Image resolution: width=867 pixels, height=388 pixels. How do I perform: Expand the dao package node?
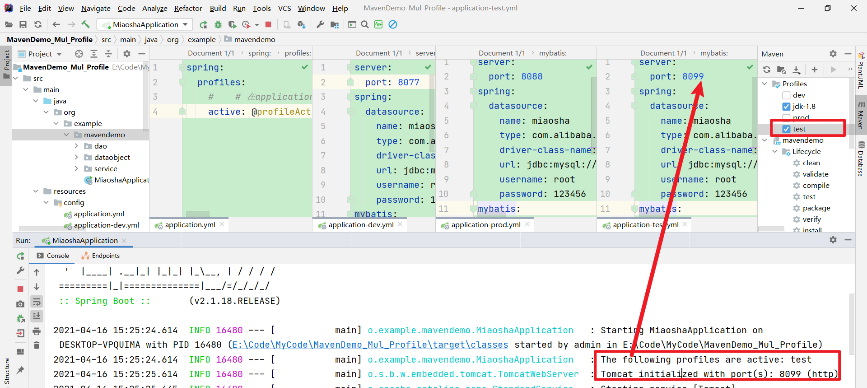tap(77, 146)
